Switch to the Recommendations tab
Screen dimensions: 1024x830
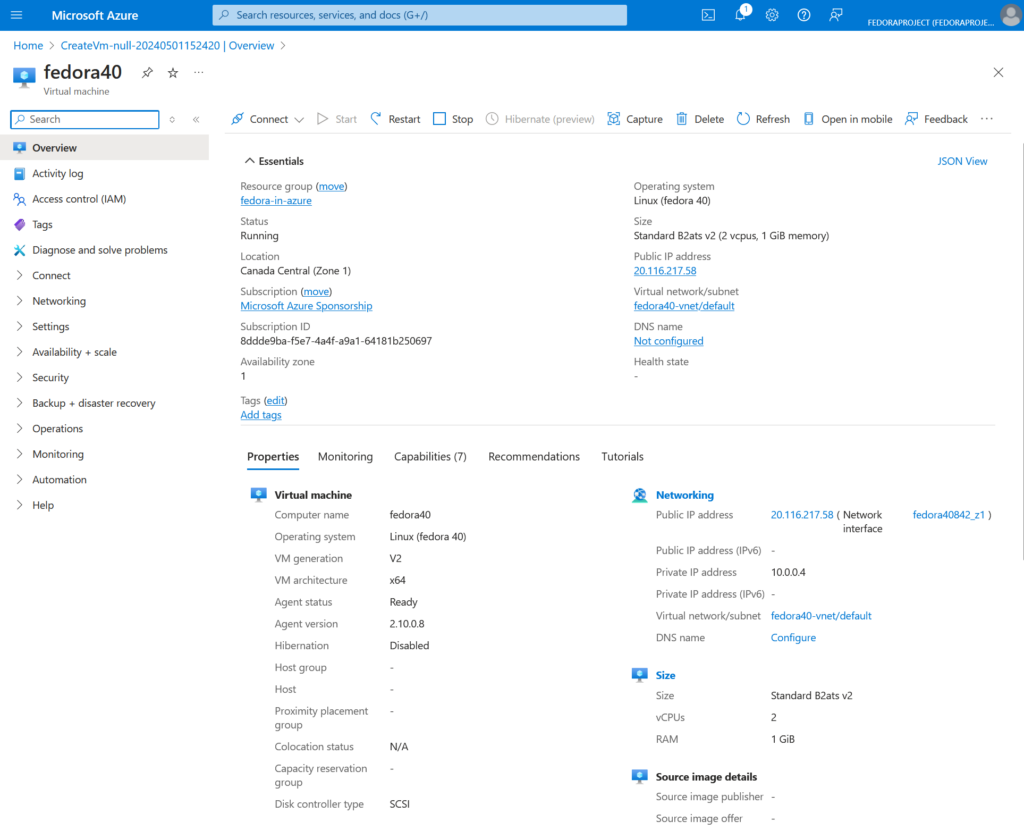click(534, 456)
